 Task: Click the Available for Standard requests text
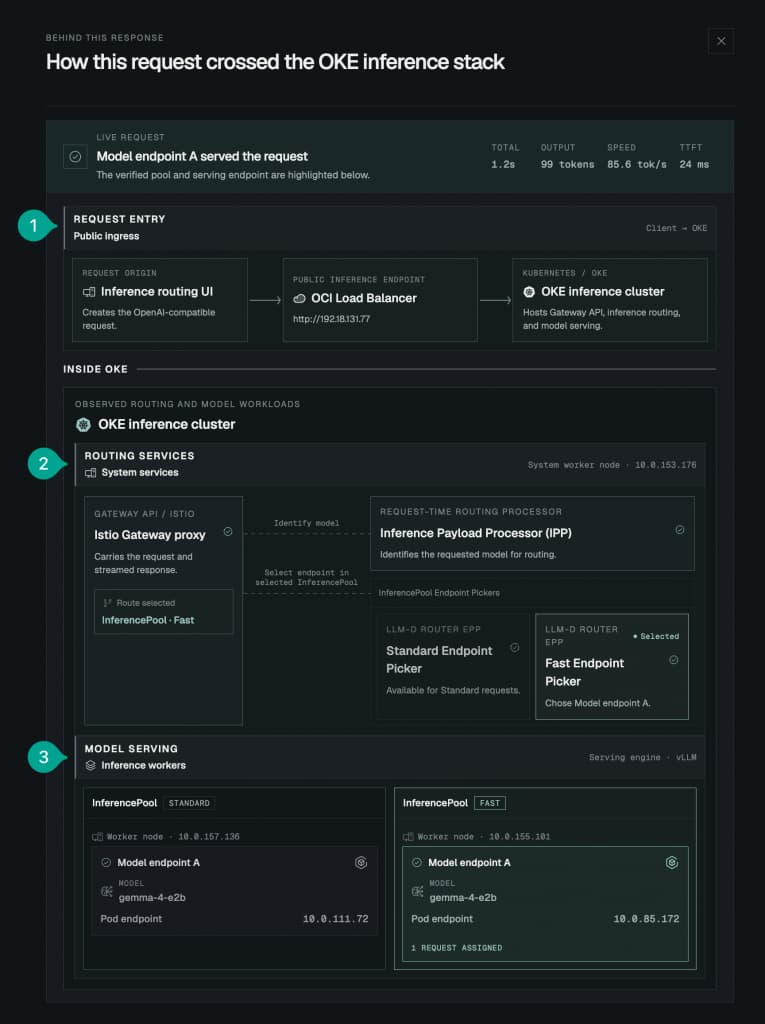453,690
